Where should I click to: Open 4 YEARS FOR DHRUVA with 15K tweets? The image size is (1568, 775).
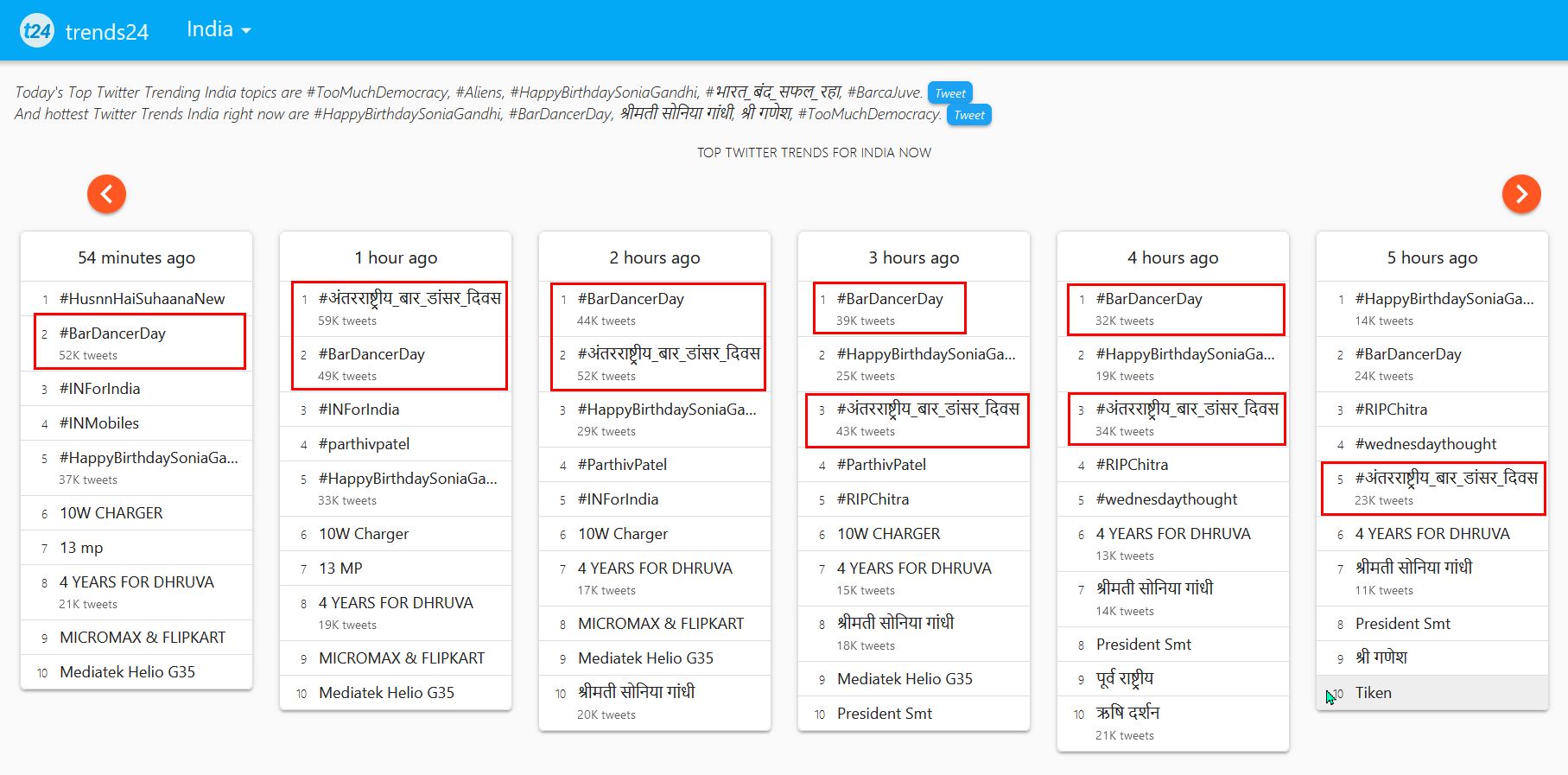point(914,569)
